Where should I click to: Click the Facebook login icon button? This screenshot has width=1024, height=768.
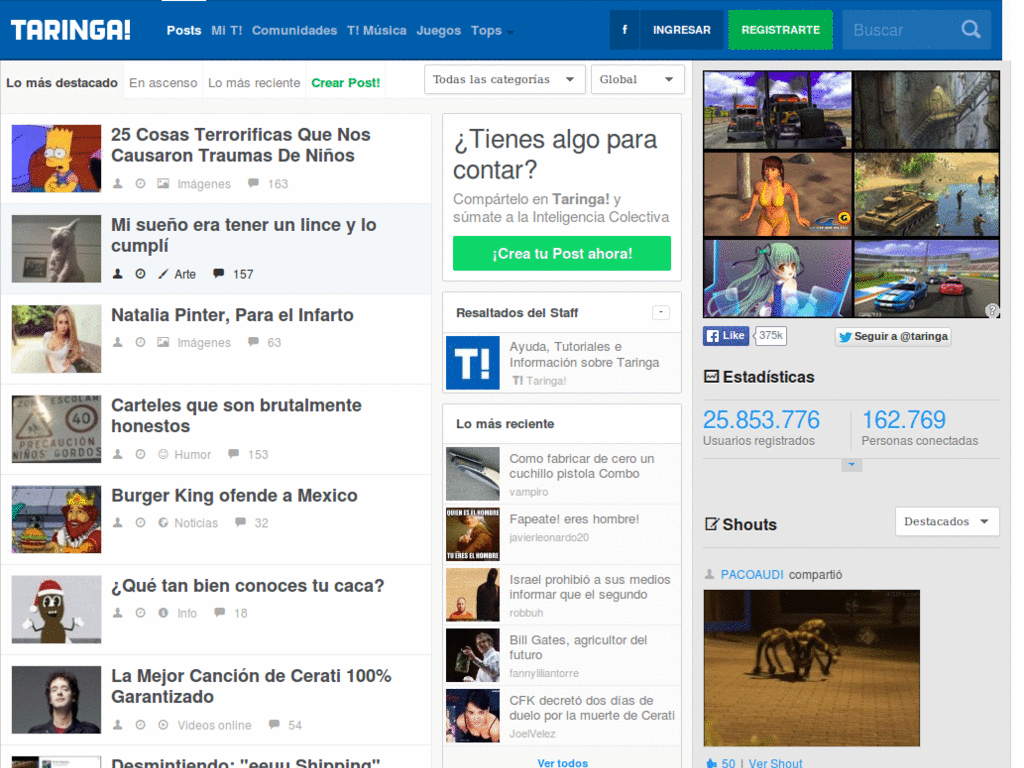click(x=624, y=30)
